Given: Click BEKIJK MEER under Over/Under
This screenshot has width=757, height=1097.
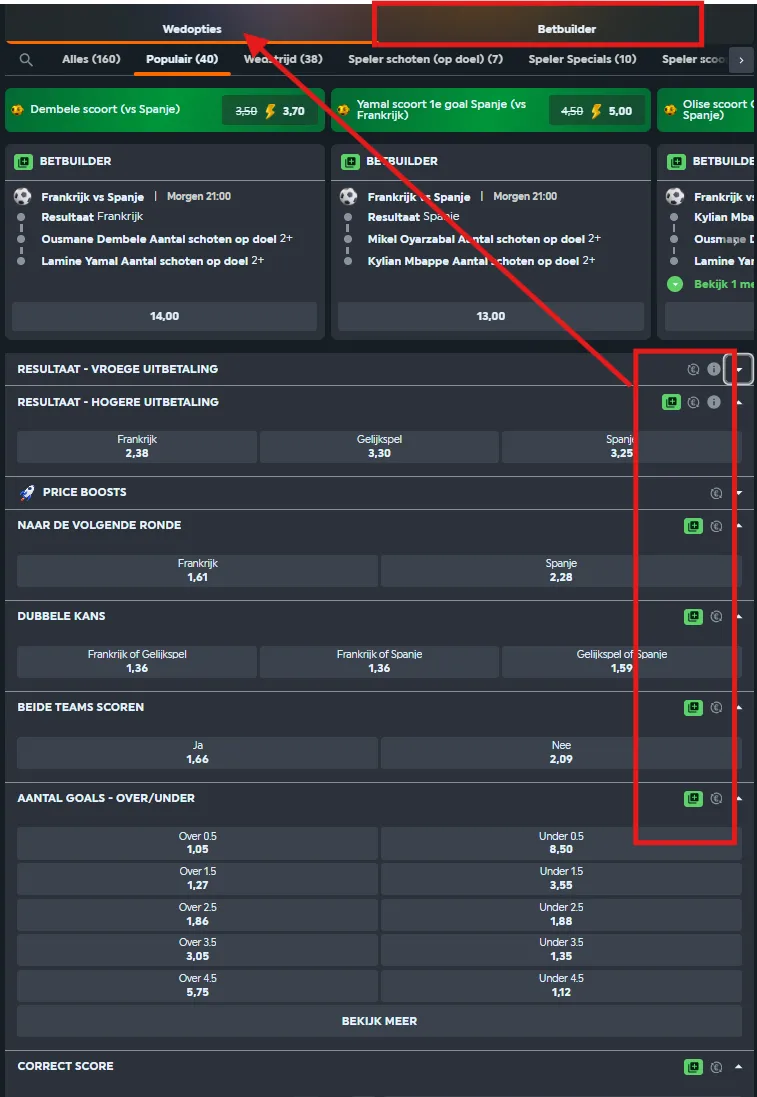Looking at the screenshot, I should pyautogui.click(x=379, y=1021).
